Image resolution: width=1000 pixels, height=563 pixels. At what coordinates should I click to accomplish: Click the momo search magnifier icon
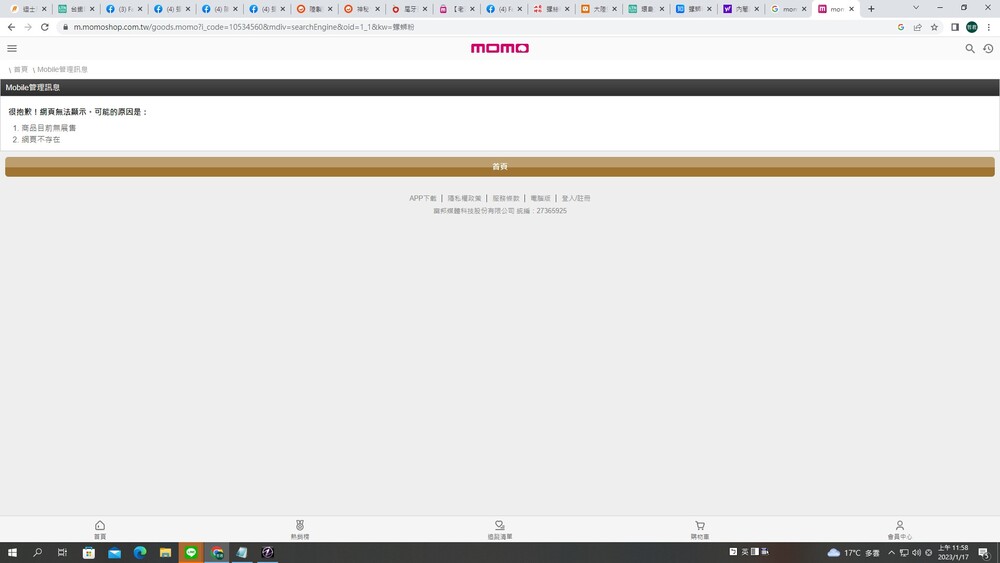[x=969, y=48]
